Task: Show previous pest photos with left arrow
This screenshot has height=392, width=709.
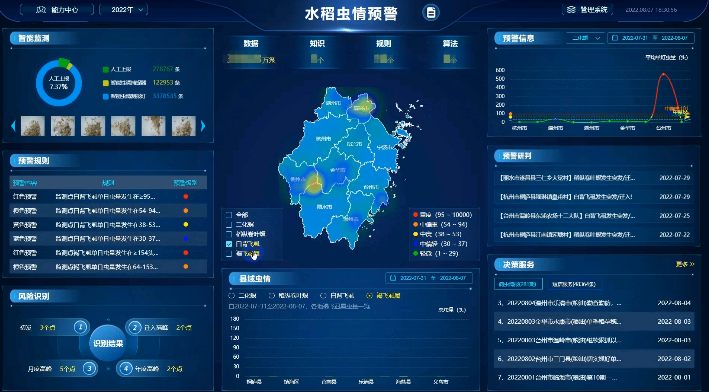Action: 13,126
